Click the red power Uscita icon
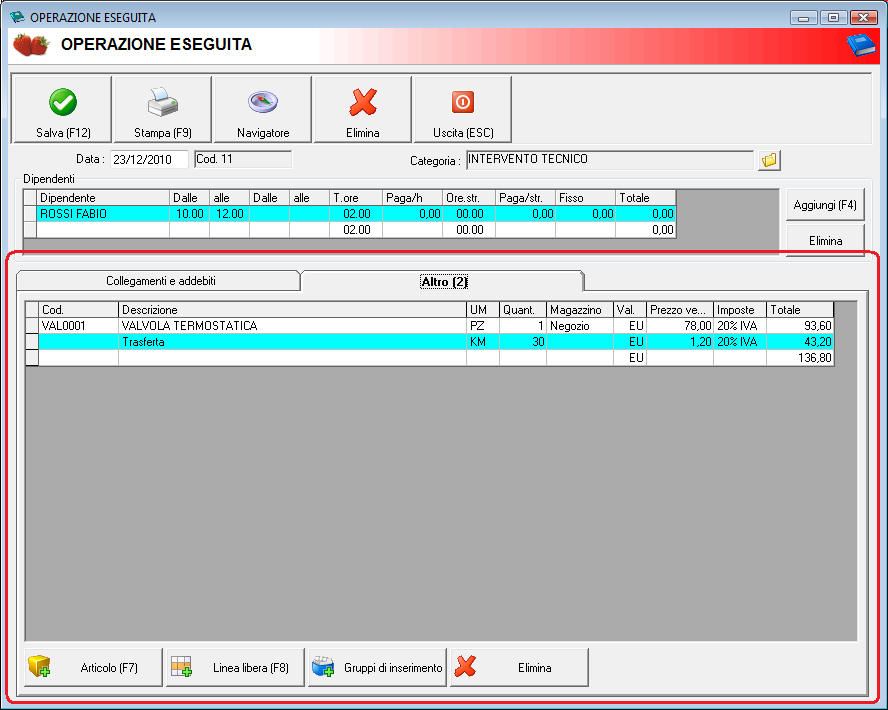The image size is (888, 710). (463, 102)
